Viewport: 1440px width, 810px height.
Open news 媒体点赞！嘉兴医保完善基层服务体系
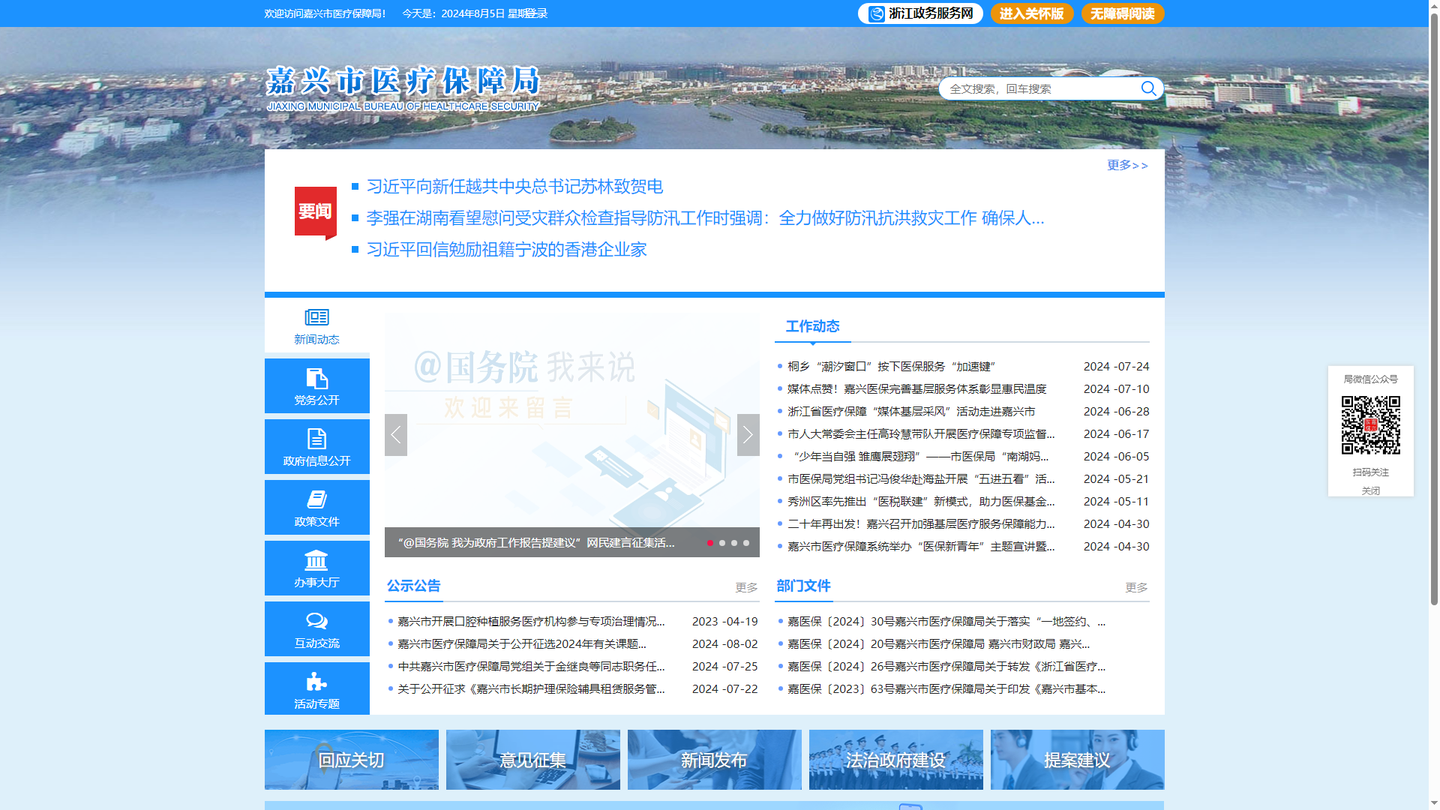[917, 389]
